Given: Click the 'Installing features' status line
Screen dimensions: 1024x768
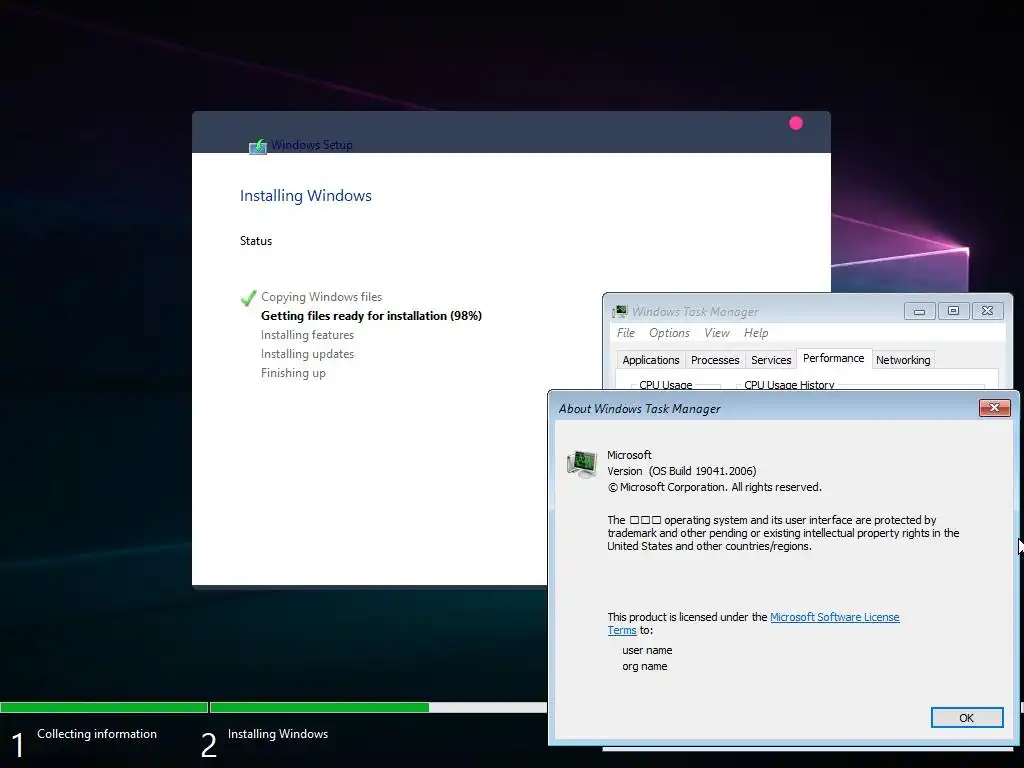Looking at the screenshot, I should point(307,335).
